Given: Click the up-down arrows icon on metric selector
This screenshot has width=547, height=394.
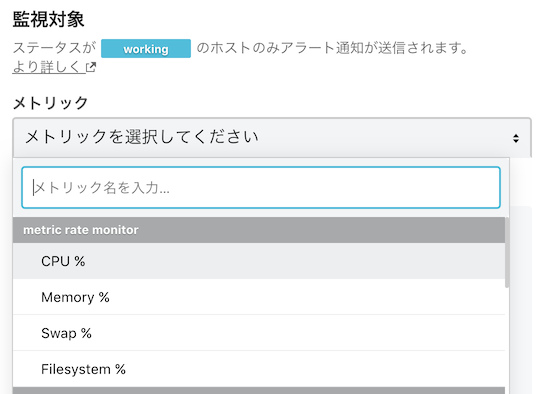Looking at the screenshot, I should pyautogui.click(x=516, y=138).
